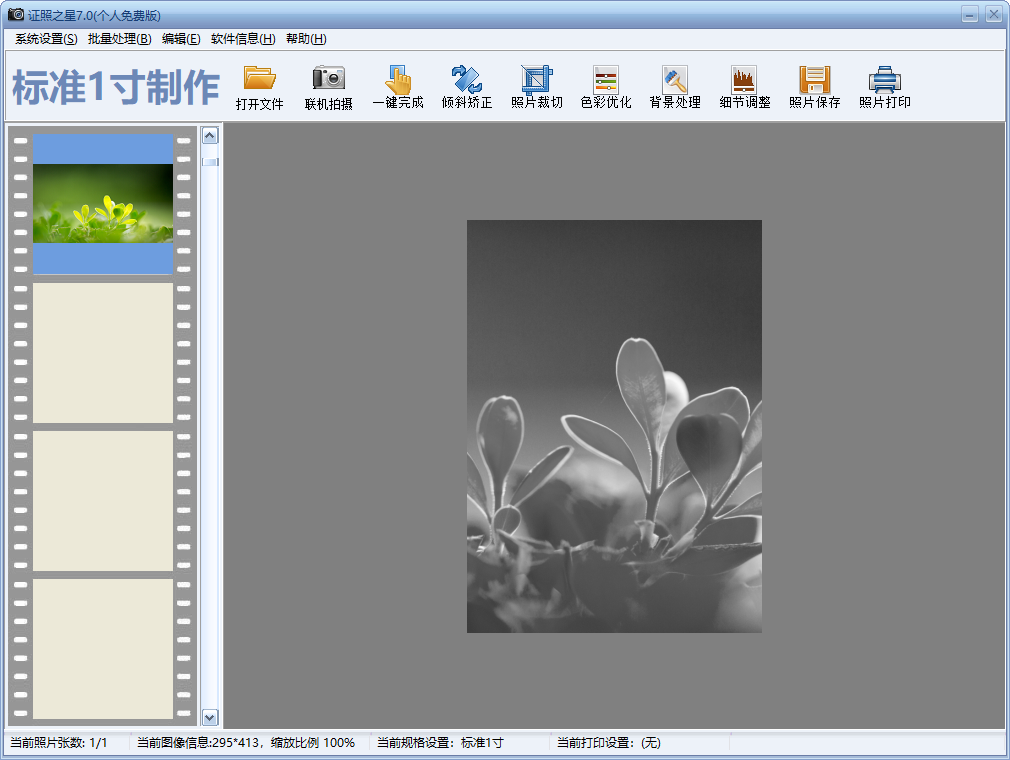Choose 照片裁切 photo crop tool
The image size is (1010, 760).
coord(537,88)
